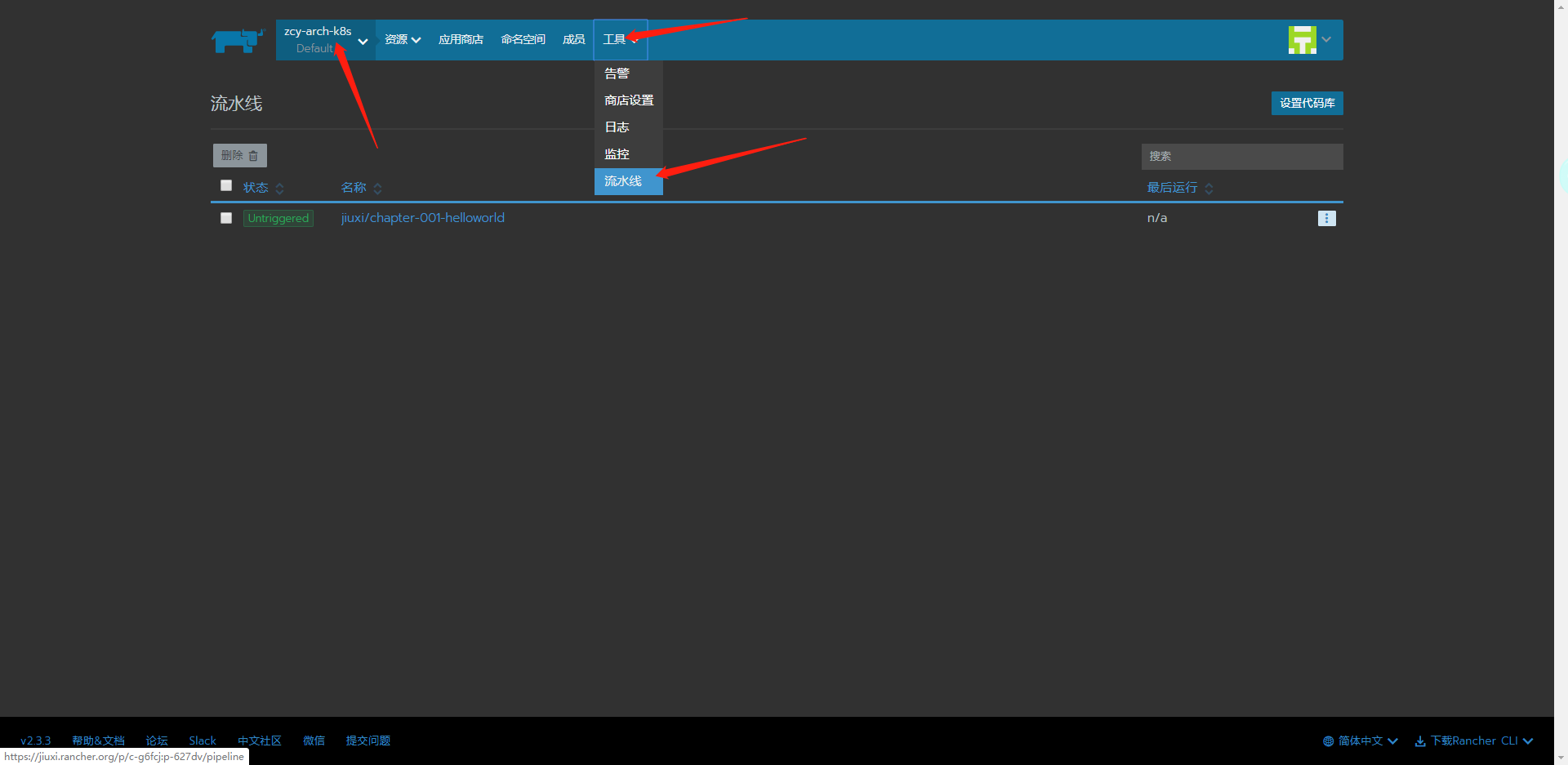Open the row actions menu for jiuxi/chapter-001-helloworld
The width and height of the screenshot is (1568, 765).
(1326, 218)
